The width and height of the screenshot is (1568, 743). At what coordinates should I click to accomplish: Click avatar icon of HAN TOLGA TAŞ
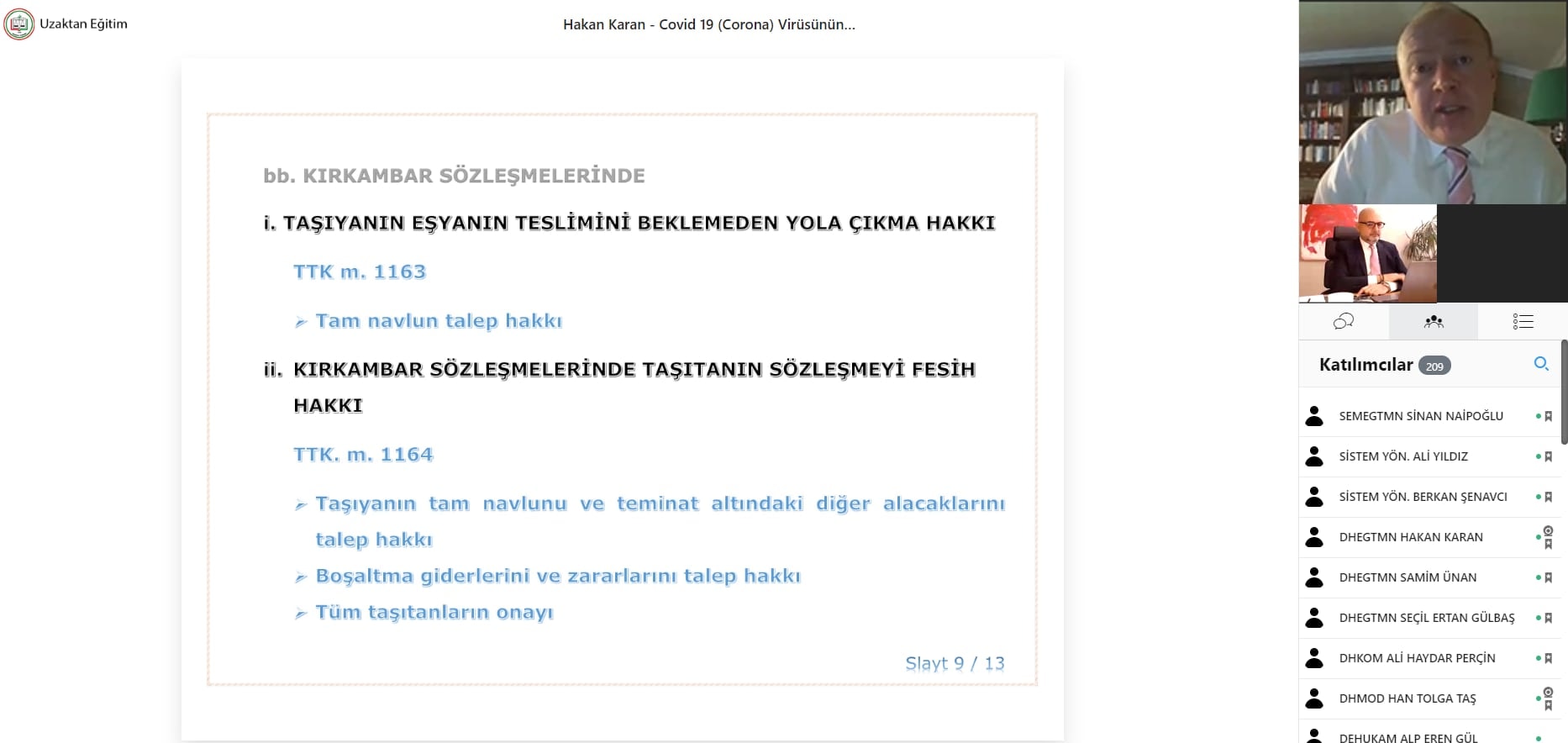[x=1314, y=698]
